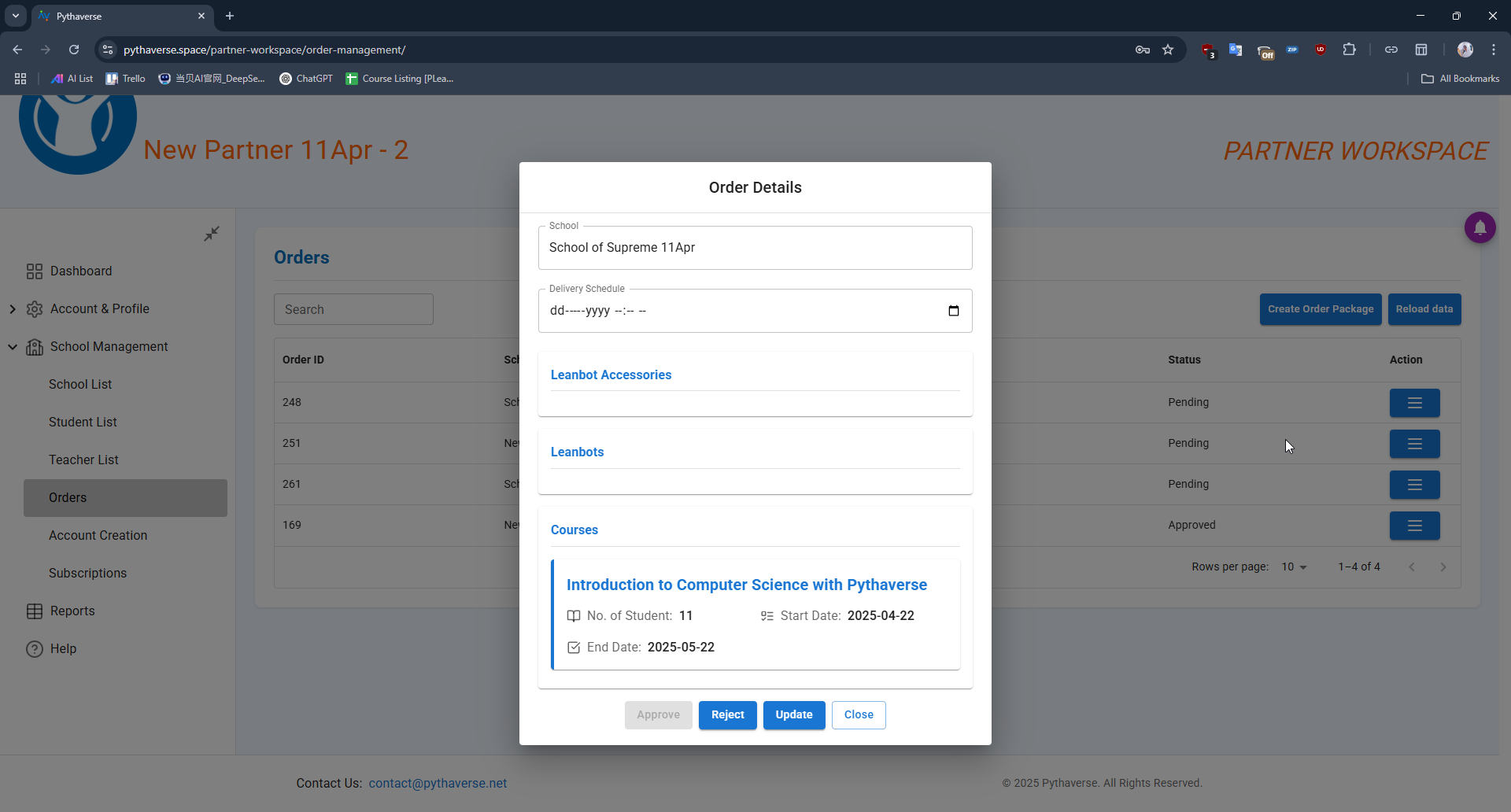Go back in browser history
Screen dimensions: 1511x812
[17, 50]
